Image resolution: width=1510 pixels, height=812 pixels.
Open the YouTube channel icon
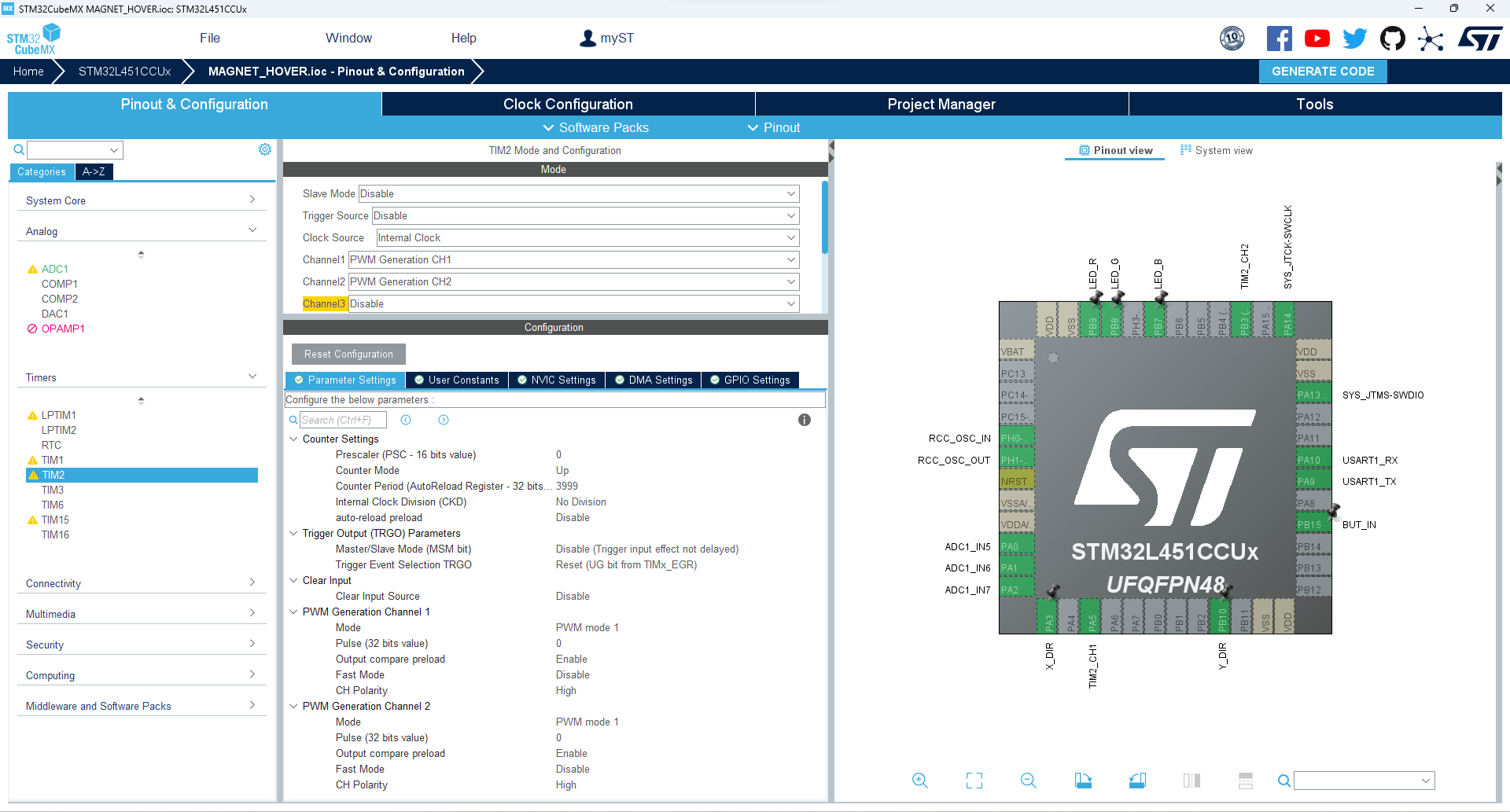[x=1317, y=39]
